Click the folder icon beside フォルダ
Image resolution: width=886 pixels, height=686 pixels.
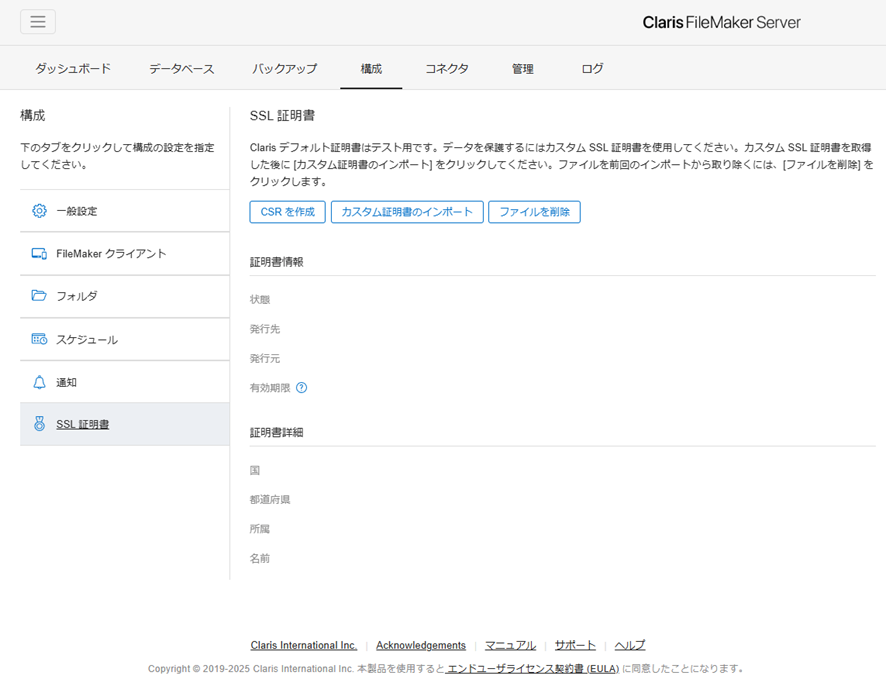(39, 296)
